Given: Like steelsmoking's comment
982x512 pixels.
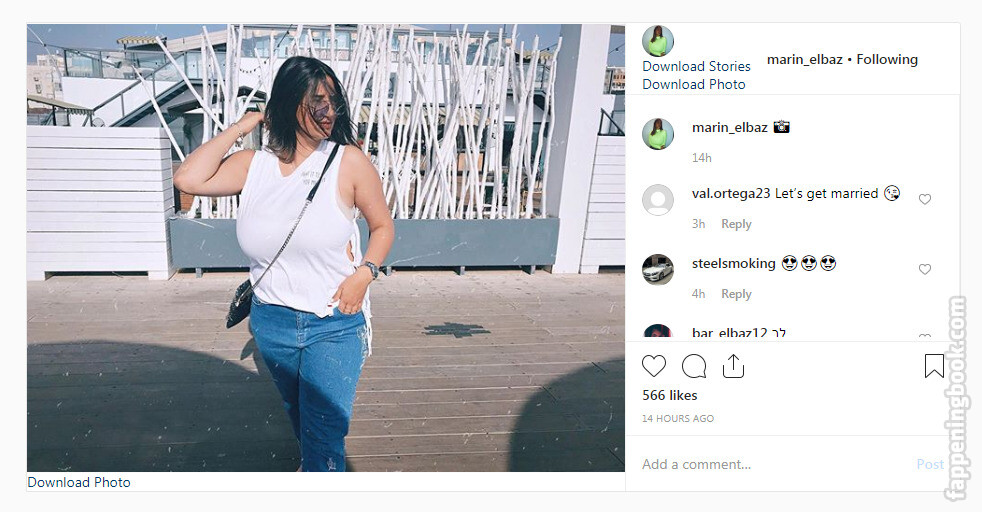Looking at the screenshot, I should point(924,270).
